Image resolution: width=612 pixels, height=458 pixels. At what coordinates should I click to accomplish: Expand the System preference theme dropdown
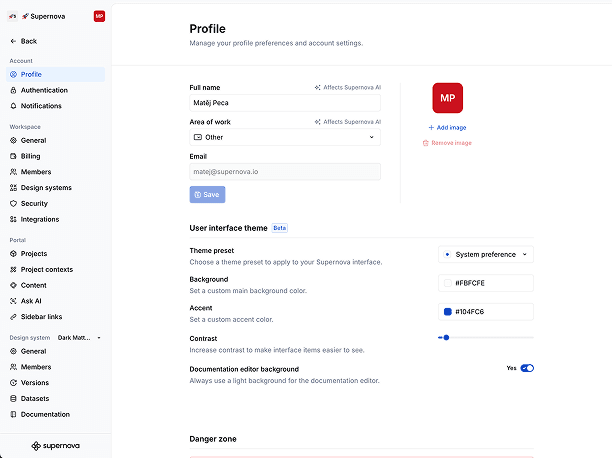click(x=486, y=254)
